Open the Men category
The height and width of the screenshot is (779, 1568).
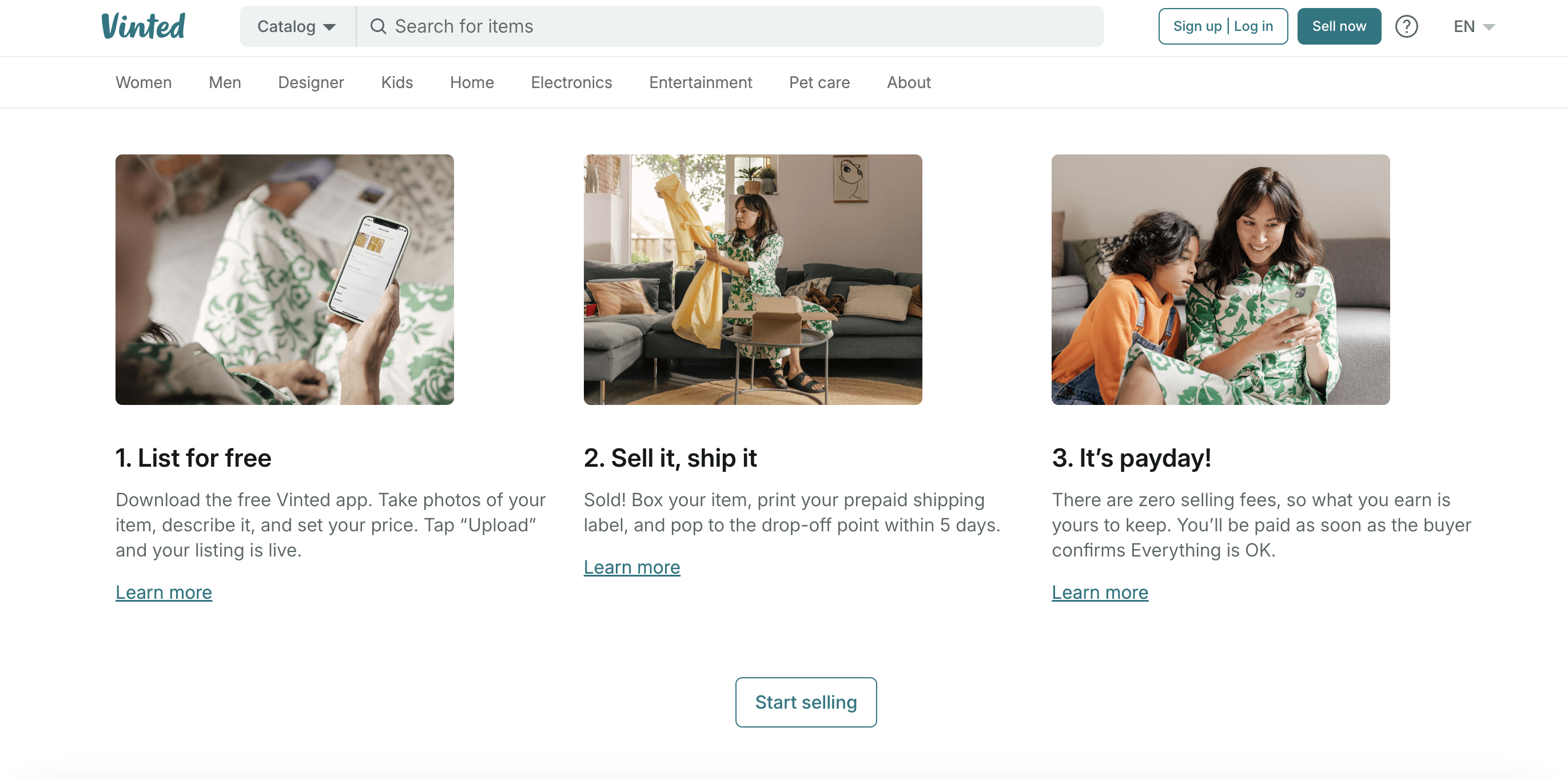click(225, 82)
